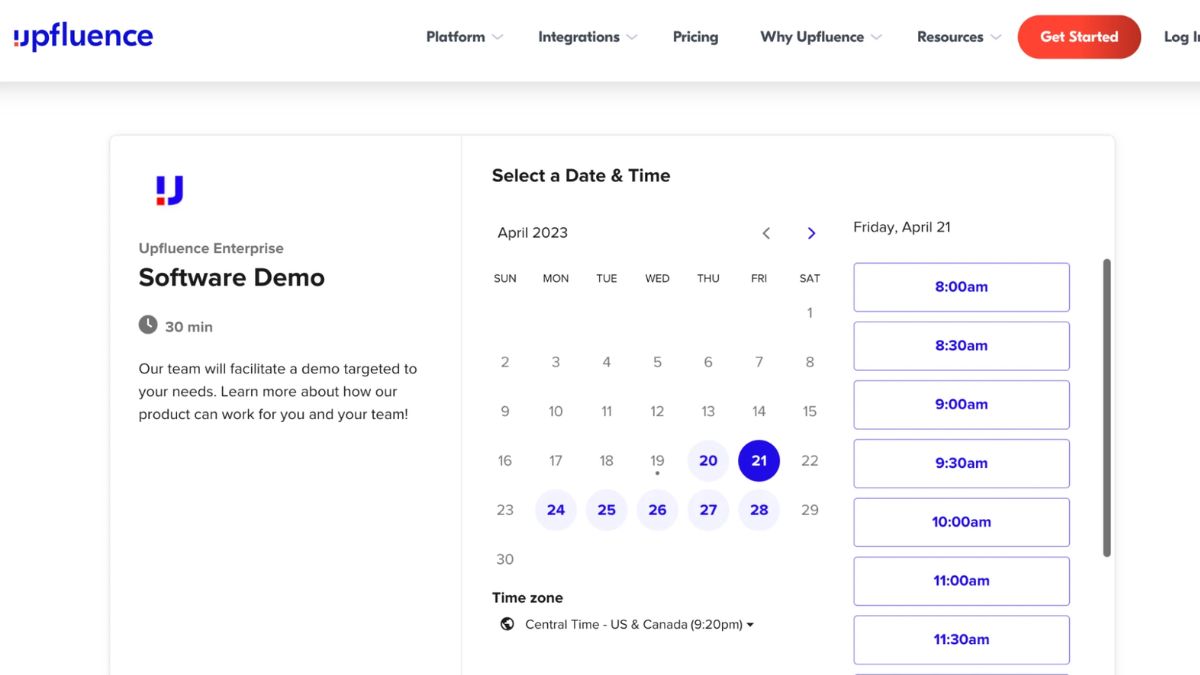Pick selected date April 21
1200x675 pixels.
point(759,461)
